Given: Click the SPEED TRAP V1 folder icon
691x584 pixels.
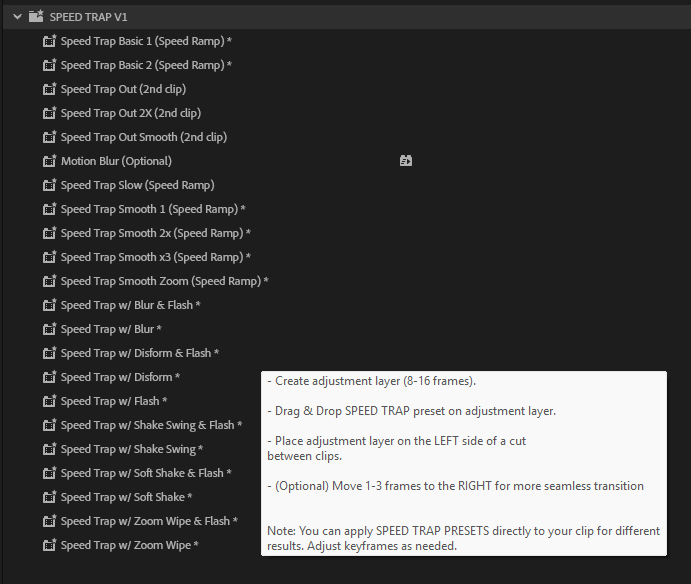Looking at the screenshot, I should tap(36, 17).
